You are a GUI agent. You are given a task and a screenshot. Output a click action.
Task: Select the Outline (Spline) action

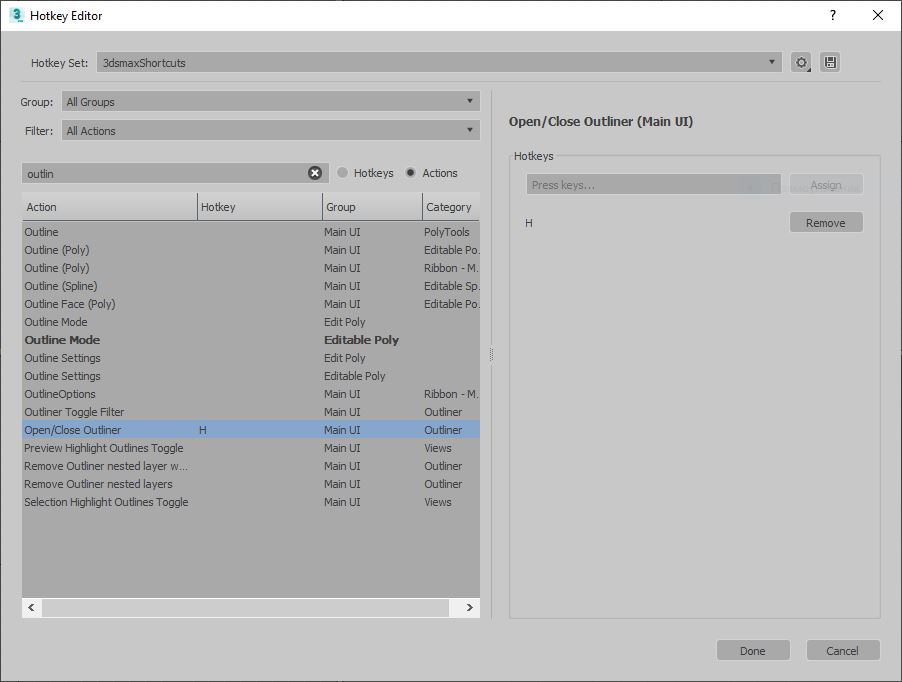[x=251, y=286]
